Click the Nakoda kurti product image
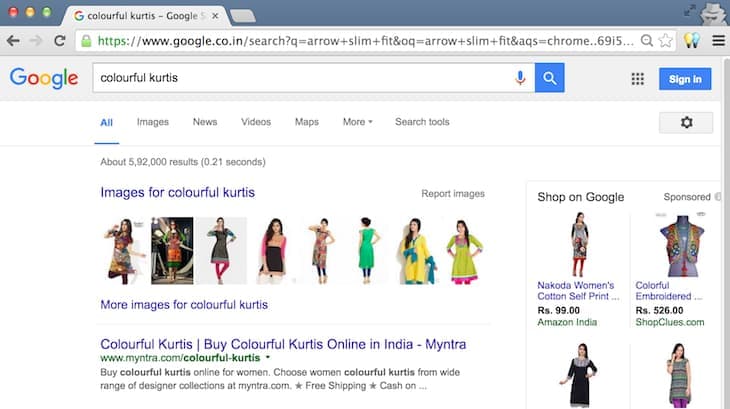This screenshot has height=409, width=730. (x=579, y=245)
